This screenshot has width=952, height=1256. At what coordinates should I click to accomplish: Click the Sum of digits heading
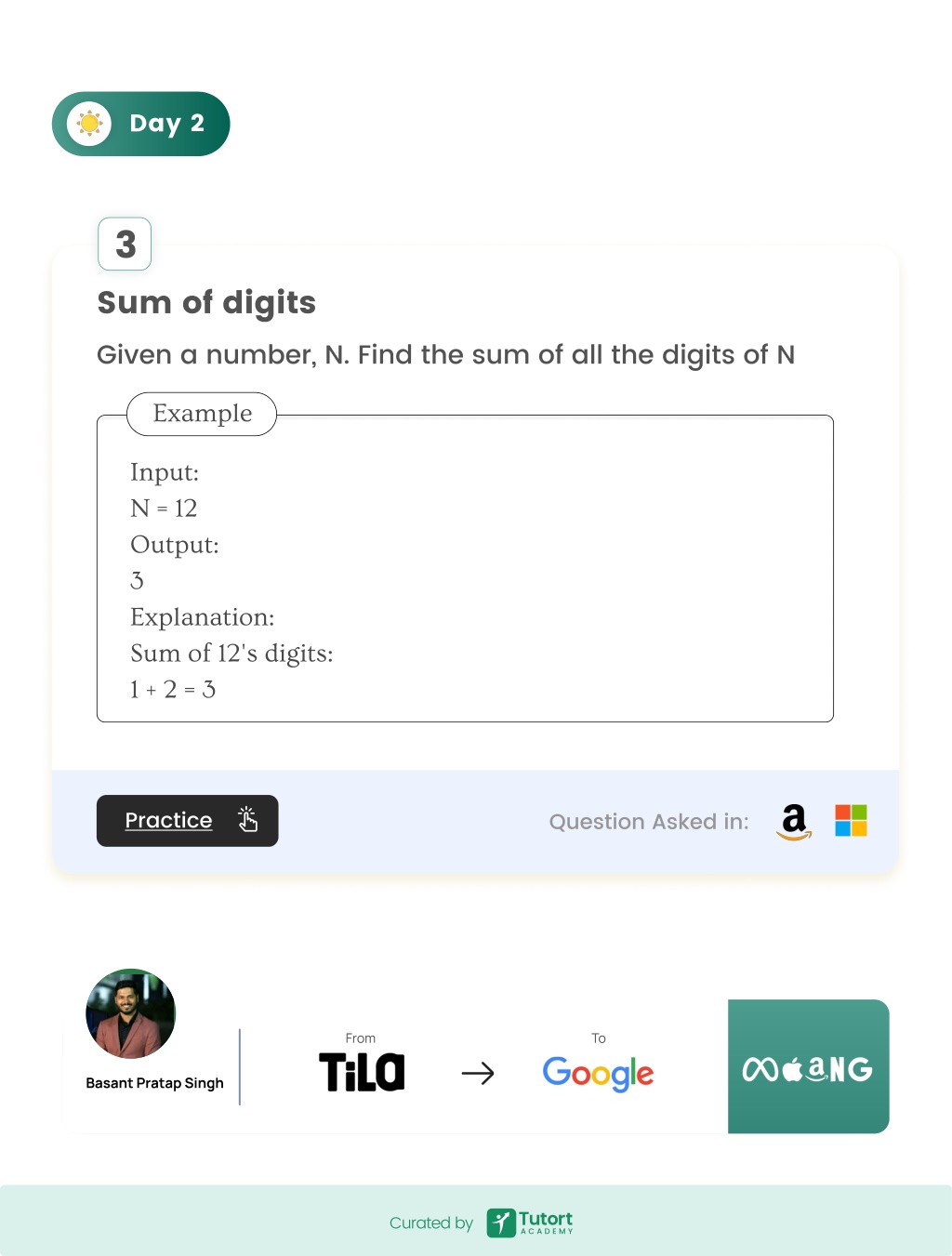point(206,303)
